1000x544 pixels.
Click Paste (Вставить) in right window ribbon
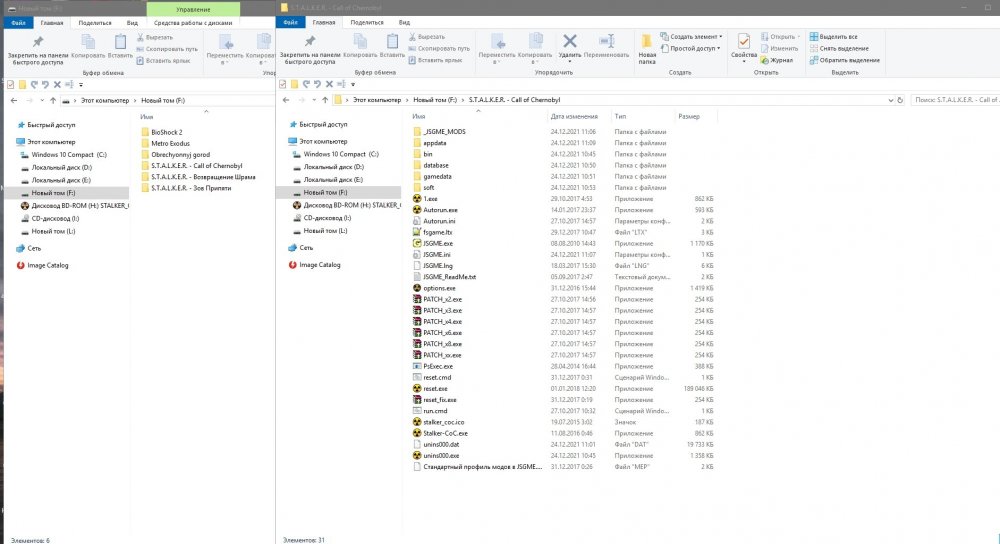point(392,46)
